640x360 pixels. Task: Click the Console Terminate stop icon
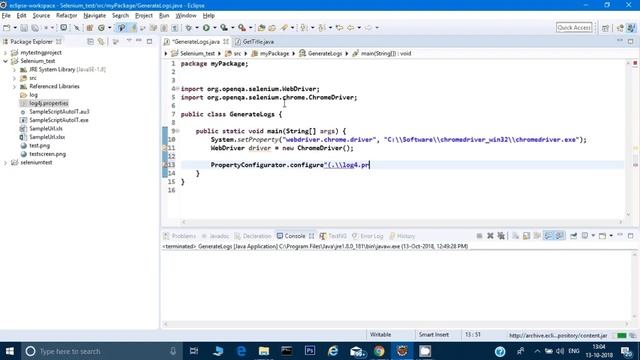[480, 236]
